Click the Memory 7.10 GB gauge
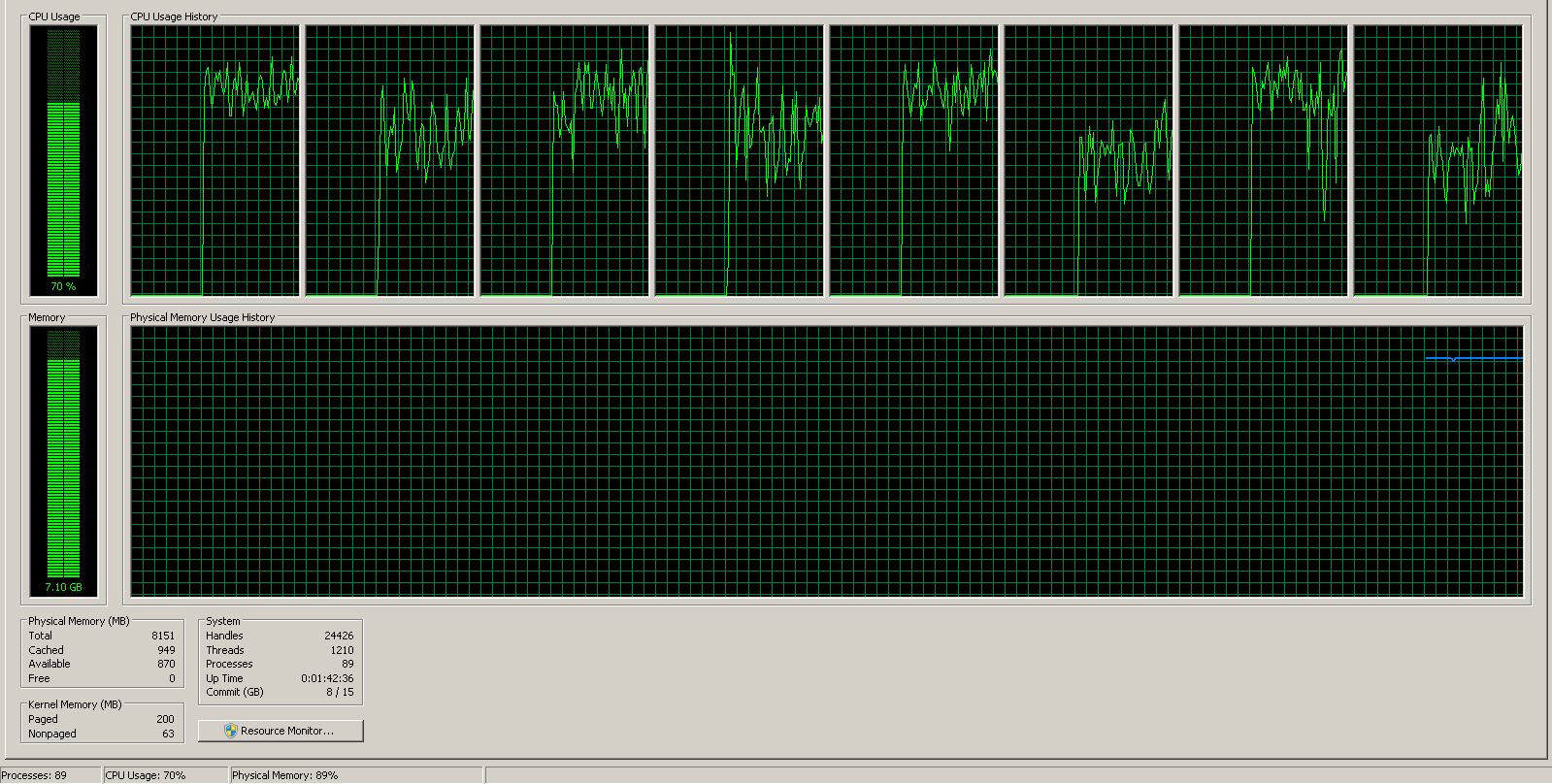The height and width of the screenshot is (784, 1552). 63,461
